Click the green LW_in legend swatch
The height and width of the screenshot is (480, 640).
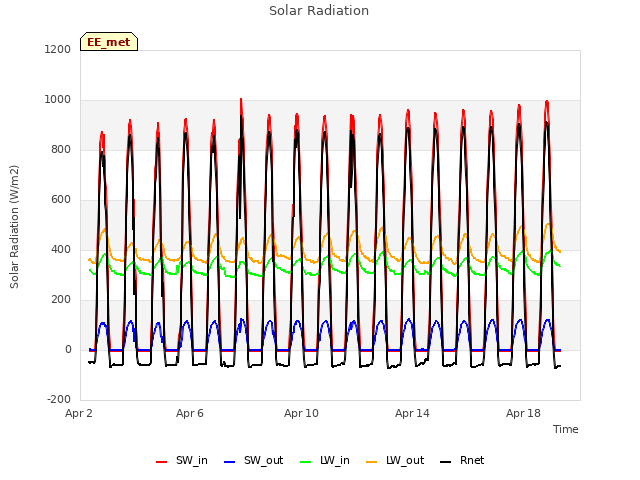306,462
